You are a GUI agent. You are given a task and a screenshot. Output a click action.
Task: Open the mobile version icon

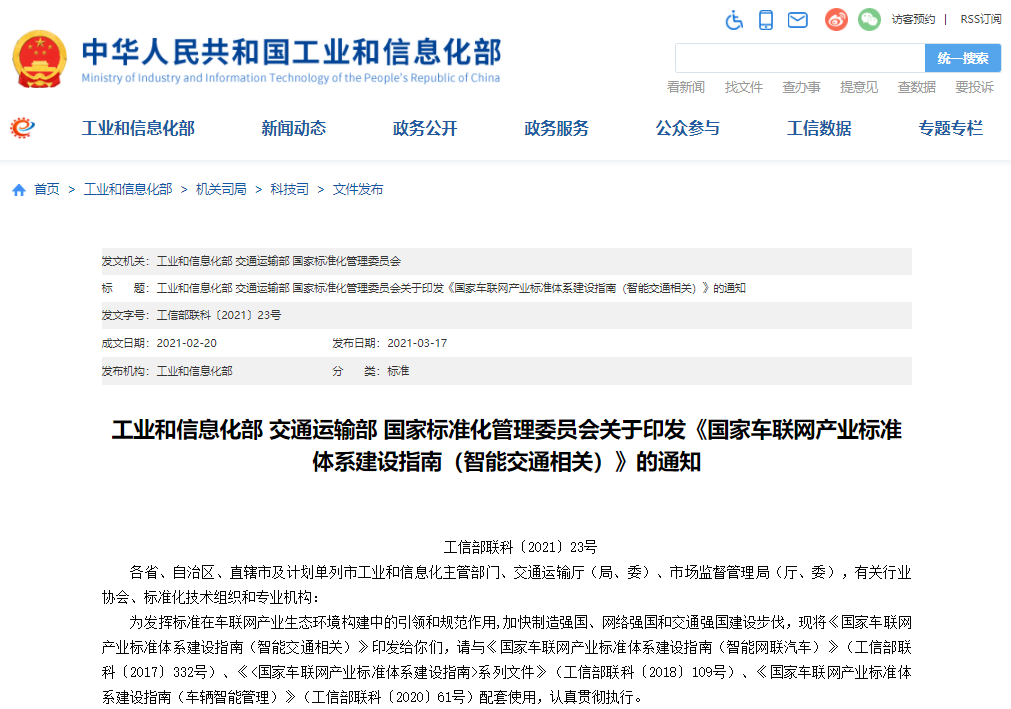tap(766, 19)
